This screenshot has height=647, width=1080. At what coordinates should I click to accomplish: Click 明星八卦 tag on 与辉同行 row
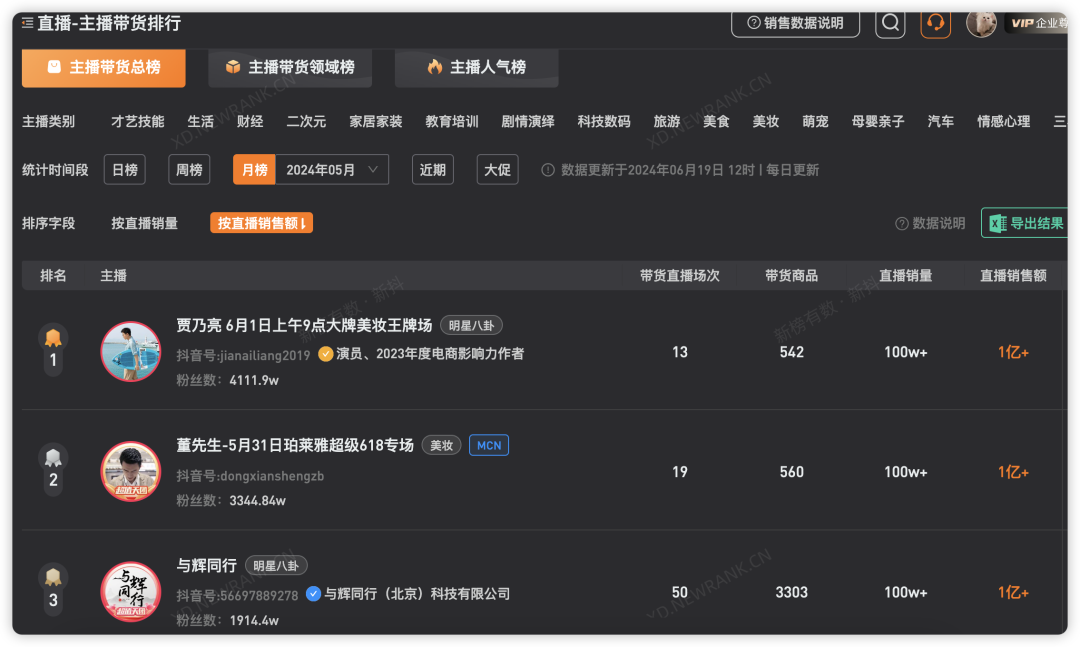(276, 566)
